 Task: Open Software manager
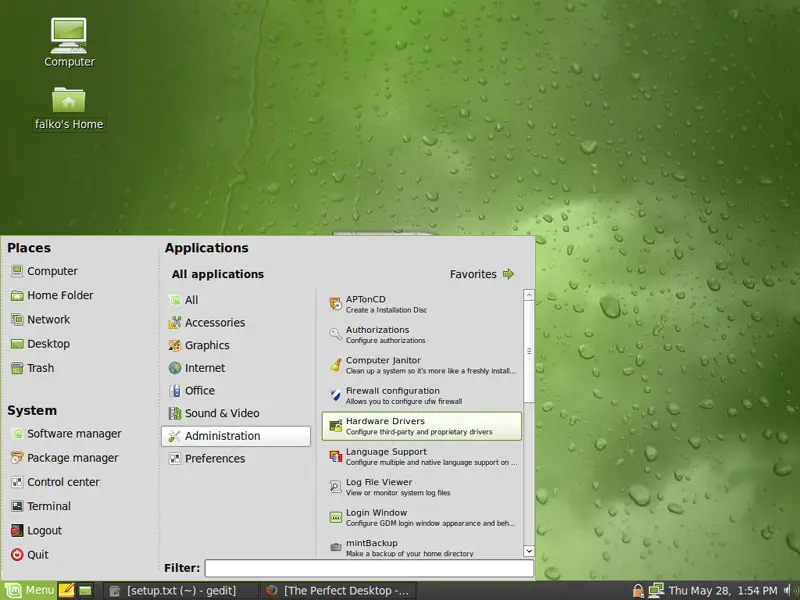click(73, 434)
